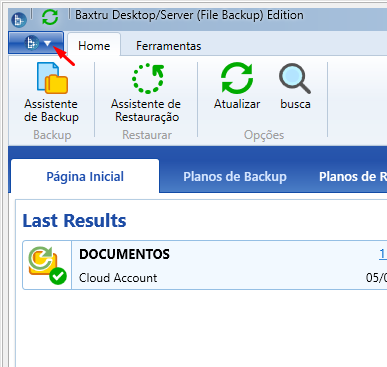Click the quick-access refresh icon in title bar
This screenshot has height=367, width=387.
point(50,17)
